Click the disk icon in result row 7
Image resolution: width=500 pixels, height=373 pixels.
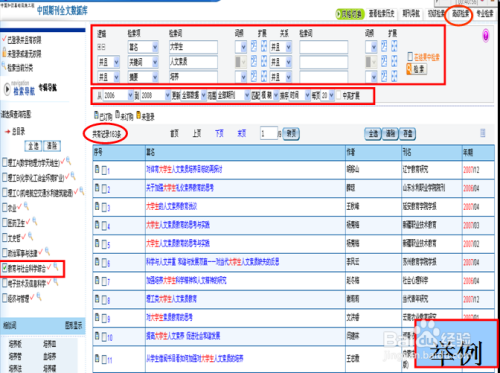point(97,281)
